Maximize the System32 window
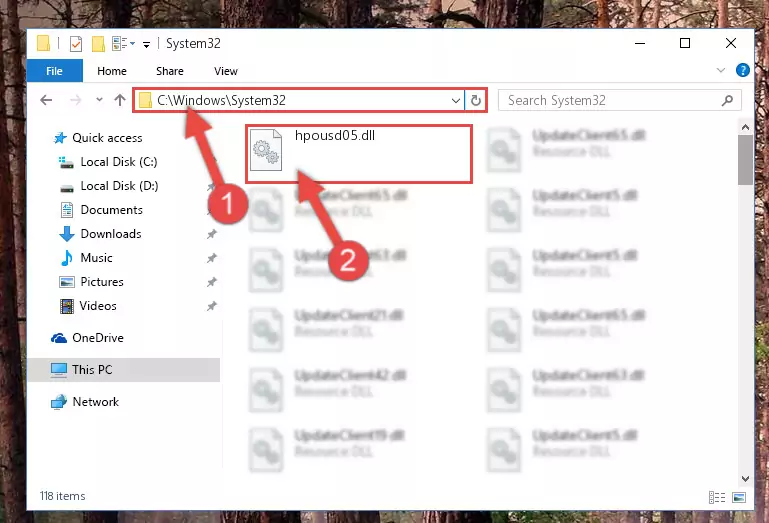The height and width of the screenshot is (523, 769). point(685,44)
